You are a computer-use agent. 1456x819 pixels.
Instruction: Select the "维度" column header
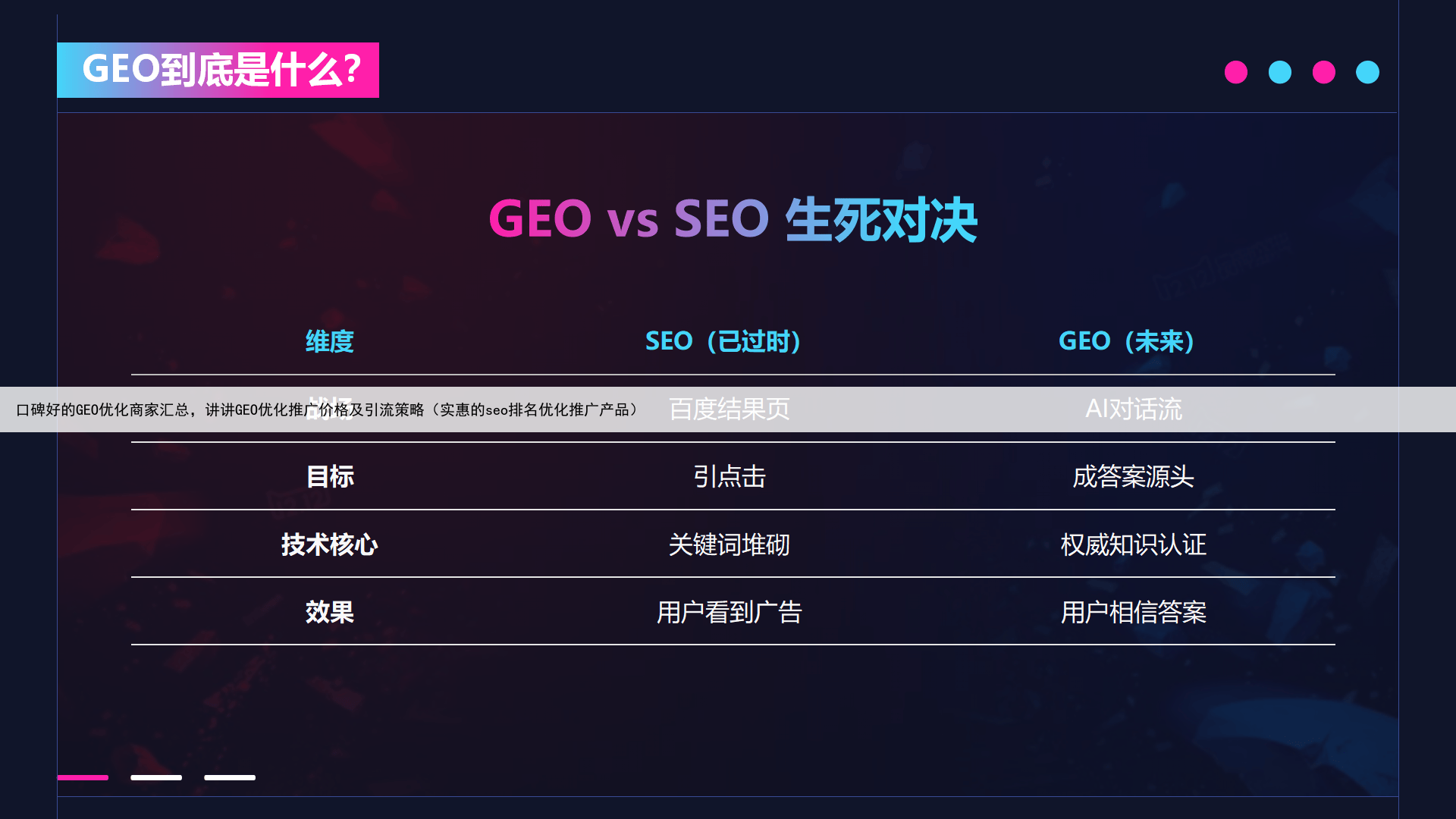click(330, 341)
